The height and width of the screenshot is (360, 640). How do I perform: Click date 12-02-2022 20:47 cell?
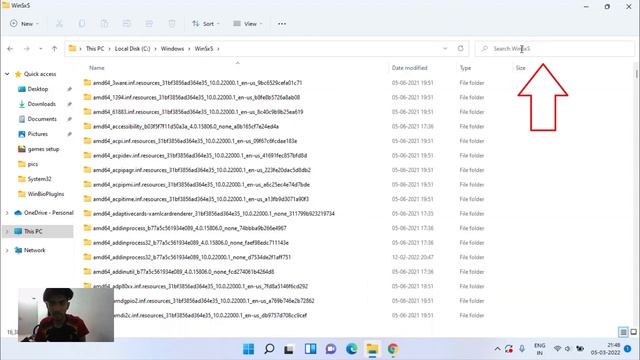(x=413, y=257)
